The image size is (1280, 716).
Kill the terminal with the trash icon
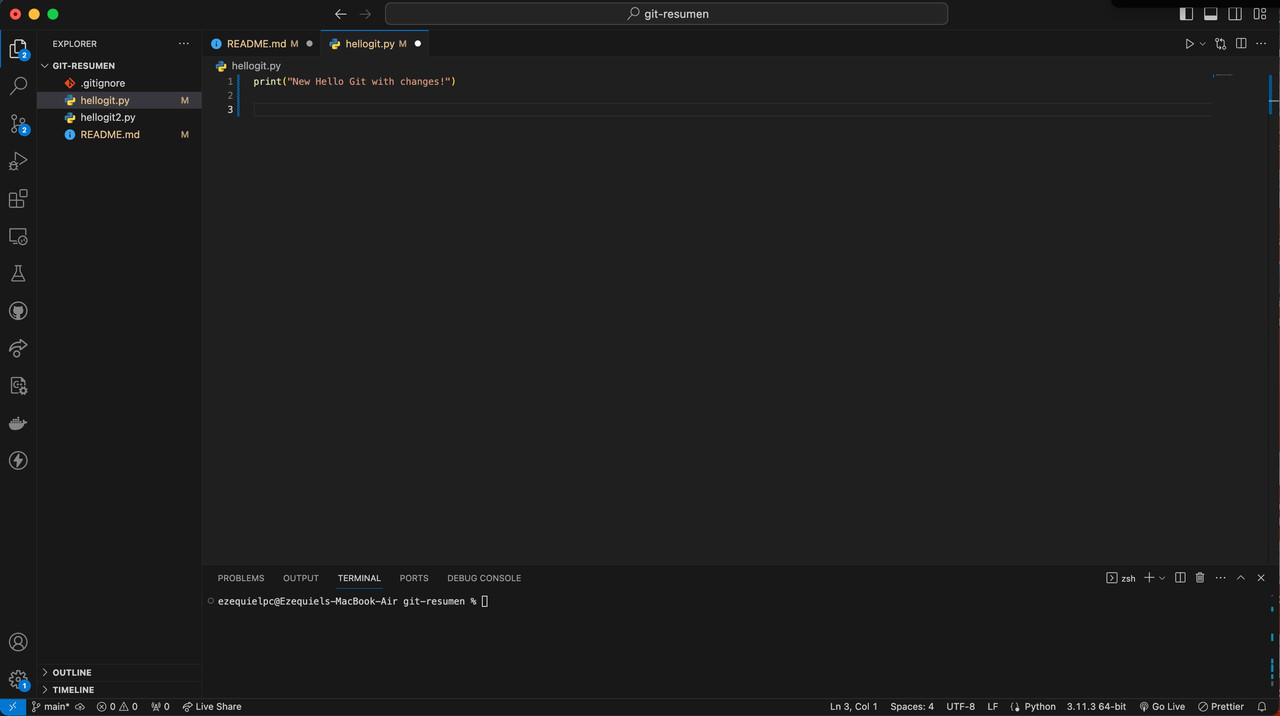pos(1200,578)
